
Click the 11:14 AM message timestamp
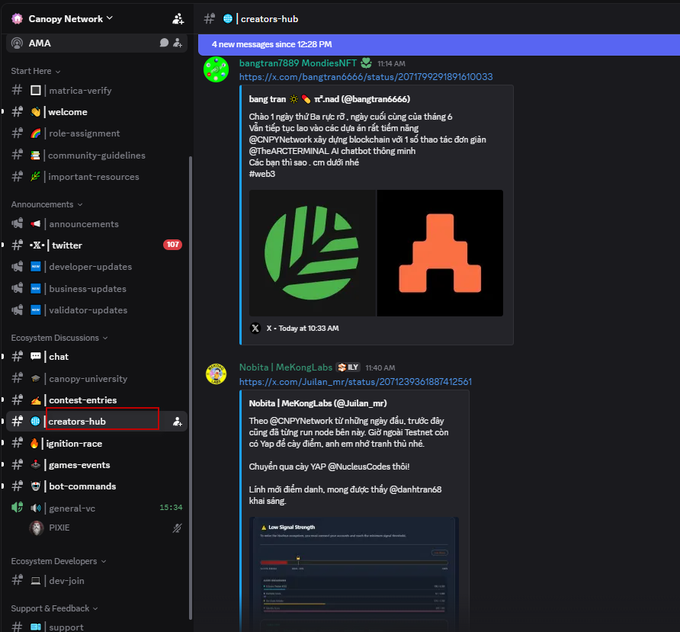pyautogui.click(x=391, y=64)
